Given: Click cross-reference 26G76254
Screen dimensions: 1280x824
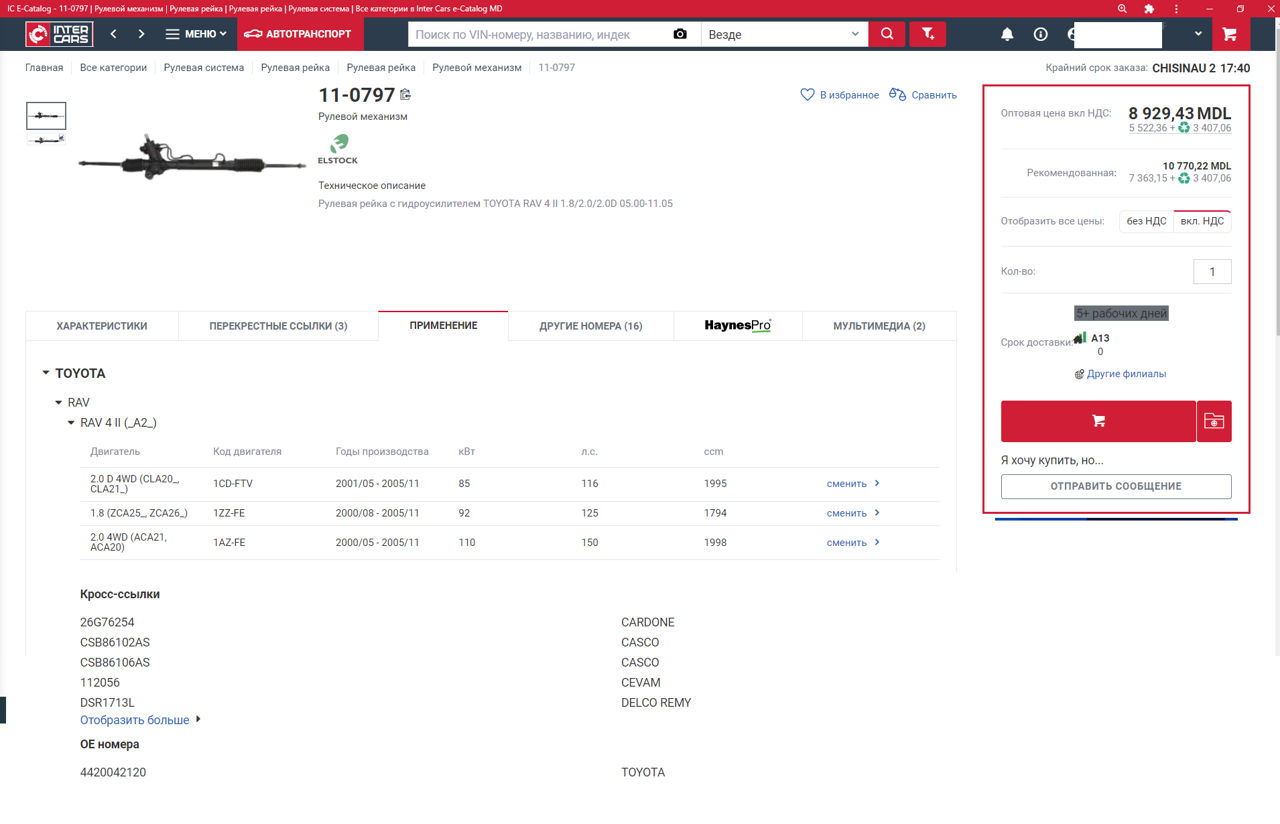Looking at the screenshot, I should click(107, 622).
